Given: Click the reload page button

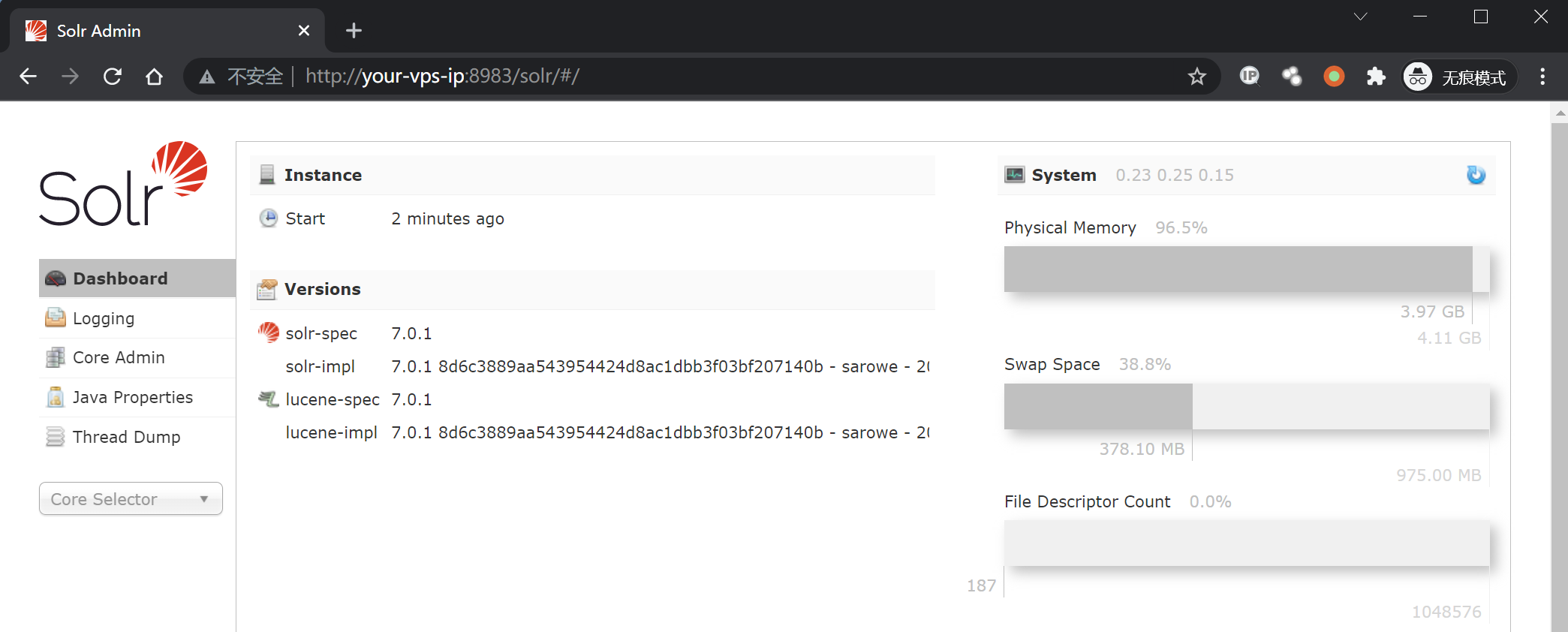Looking at the screenshot, I should coord(113,77).
